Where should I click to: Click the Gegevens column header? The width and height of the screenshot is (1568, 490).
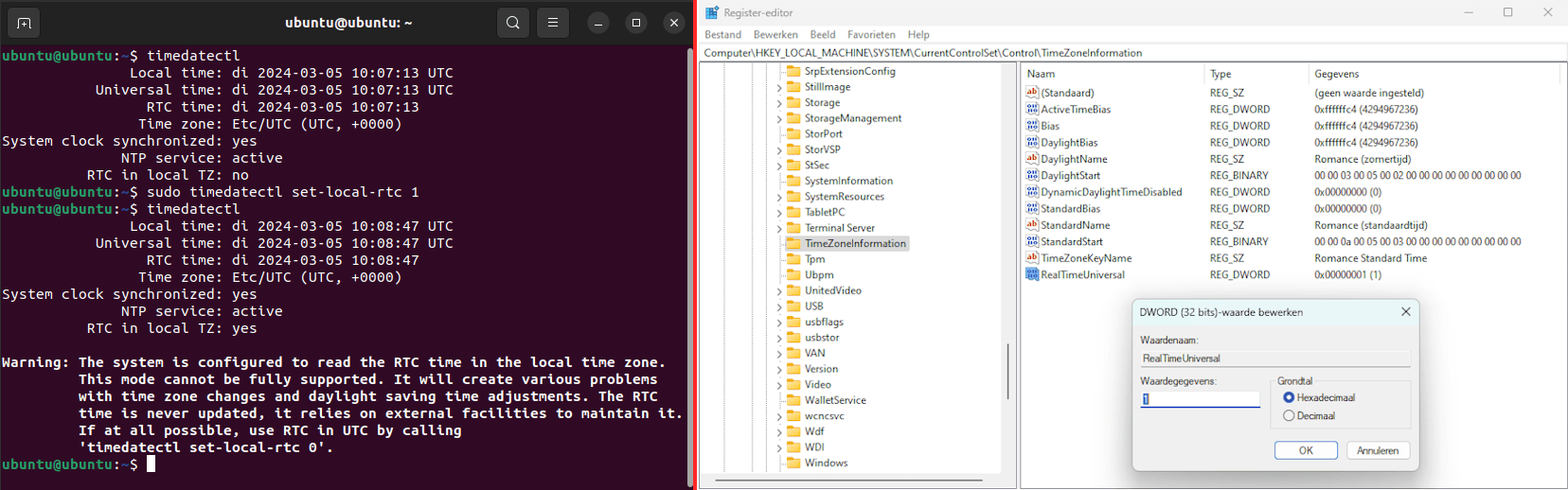(x=1434, y=74)
